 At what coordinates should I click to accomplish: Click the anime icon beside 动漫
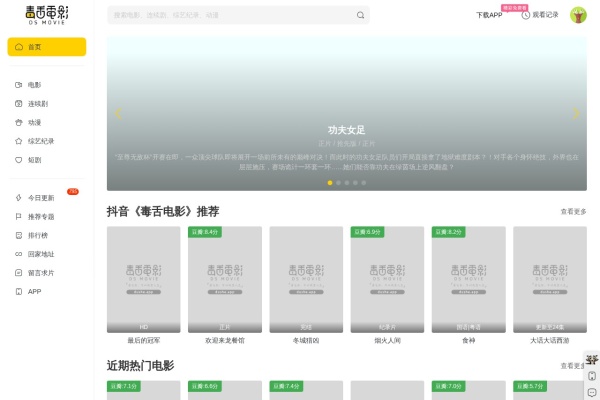(18, 122)
